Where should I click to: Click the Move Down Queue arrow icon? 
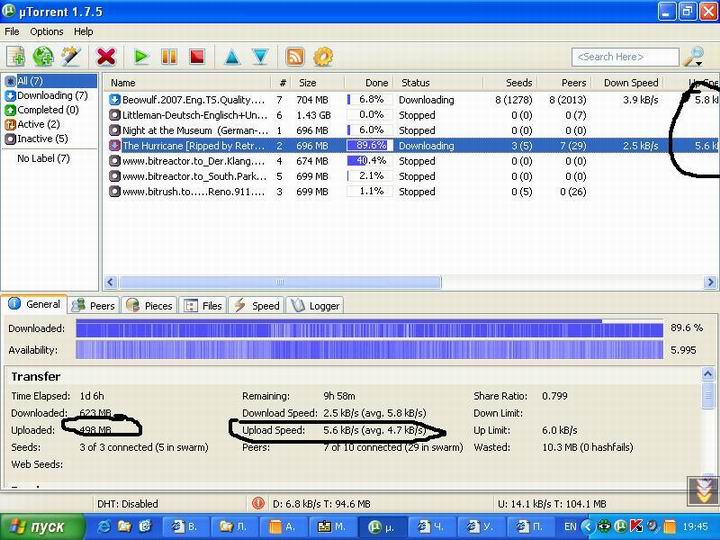[x=260, y=57]
